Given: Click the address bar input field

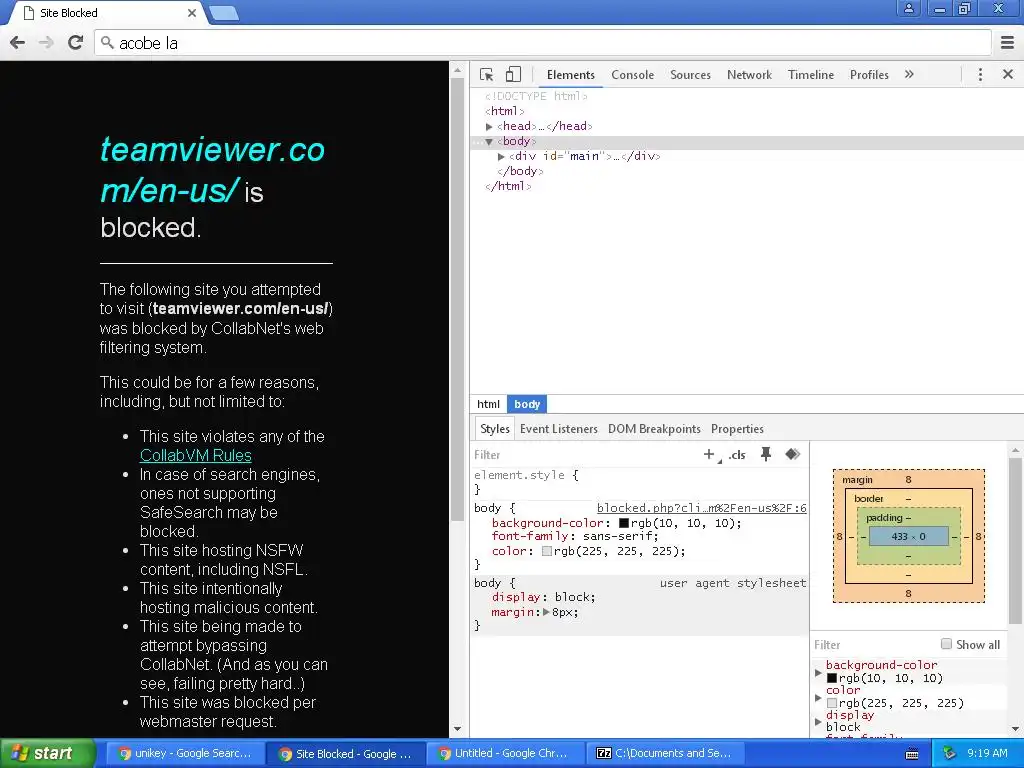Looking at the screenshot, I should pyautogui.click(x=543, y=43).
